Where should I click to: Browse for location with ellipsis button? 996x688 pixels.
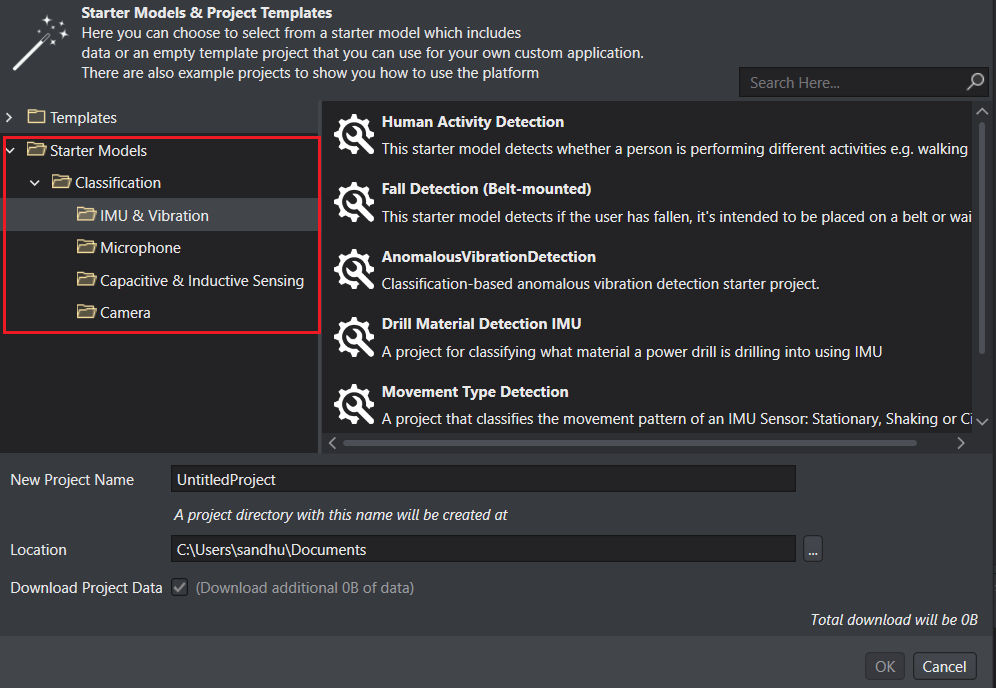812,549
